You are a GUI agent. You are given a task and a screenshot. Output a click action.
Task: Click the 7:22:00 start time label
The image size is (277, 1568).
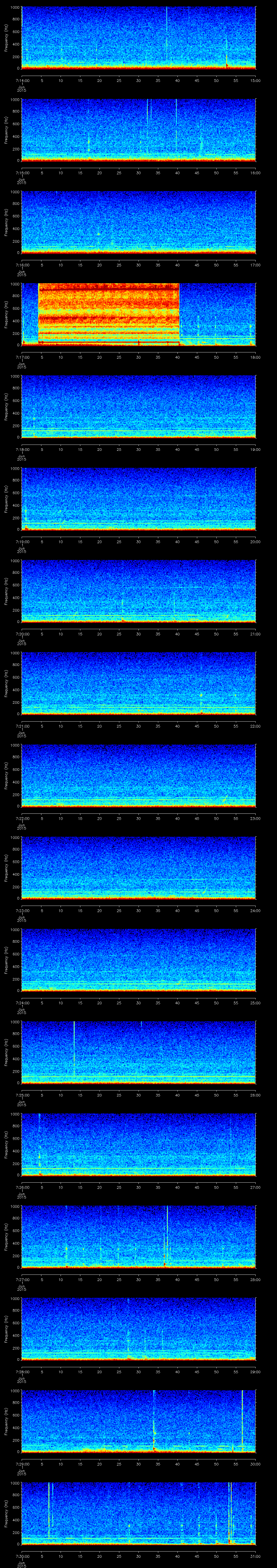tap(22, 819)
